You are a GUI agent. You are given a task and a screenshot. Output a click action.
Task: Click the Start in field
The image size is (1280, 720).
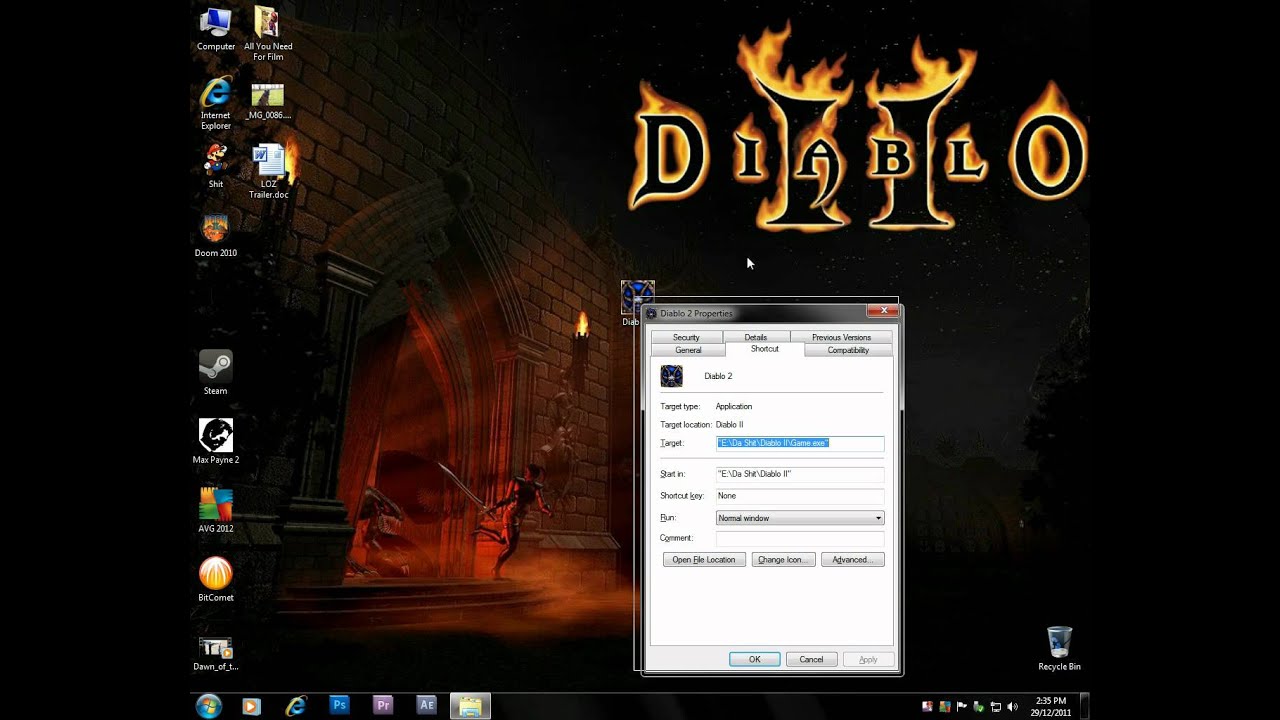800,474
